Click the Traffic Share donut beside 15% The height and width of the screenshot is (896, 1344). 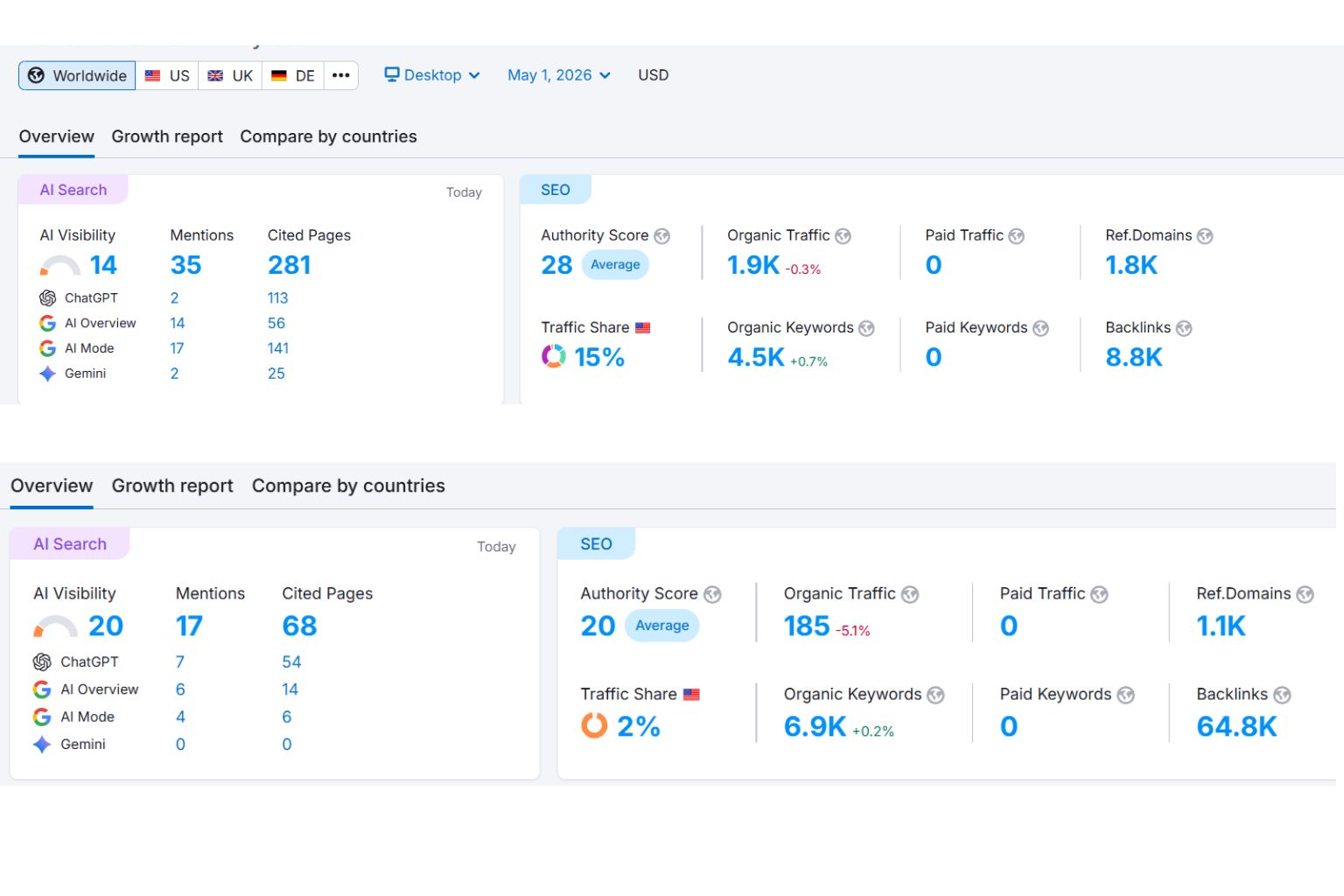point(554,356)
